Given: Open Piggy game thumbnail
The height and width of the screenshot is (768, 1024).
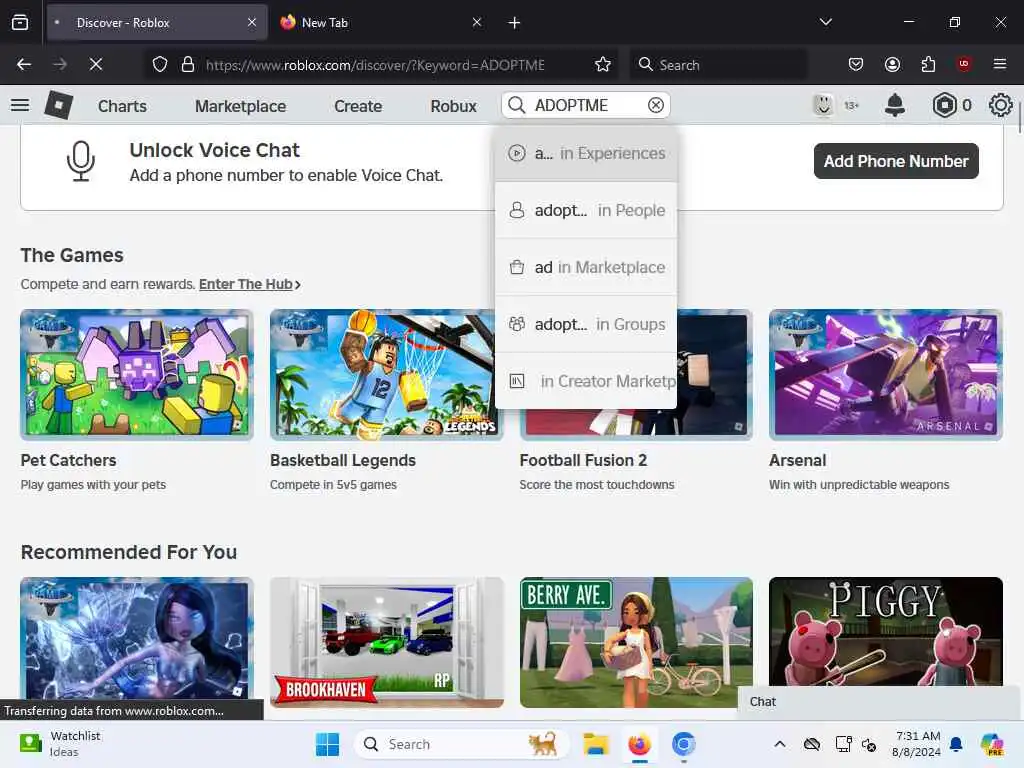Looking at the screenshot, I should pyautogui.click(x=886, y=631).
